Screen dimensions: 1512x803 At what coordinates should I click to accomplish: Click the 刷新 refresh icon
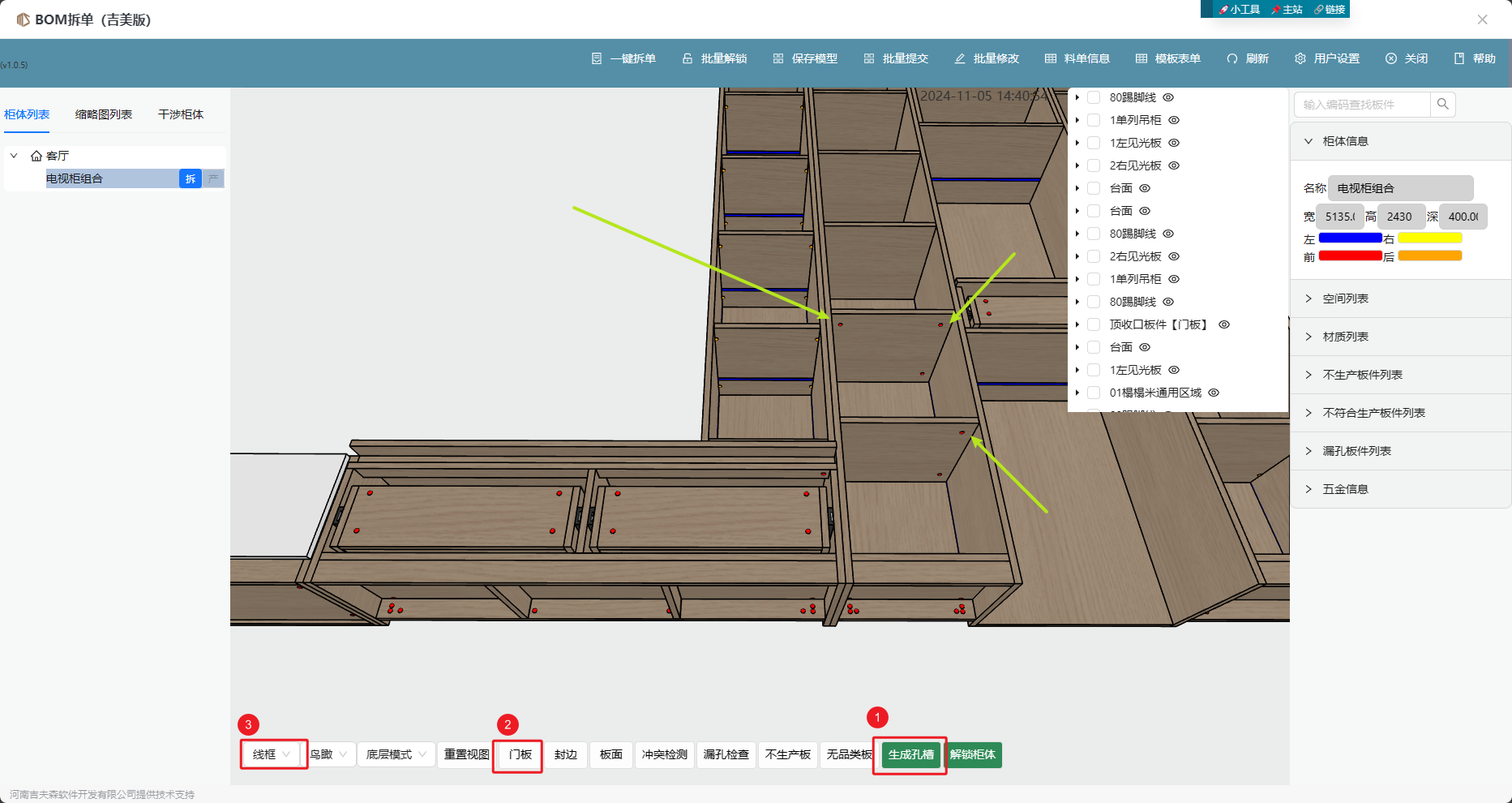coord(1232,58)
